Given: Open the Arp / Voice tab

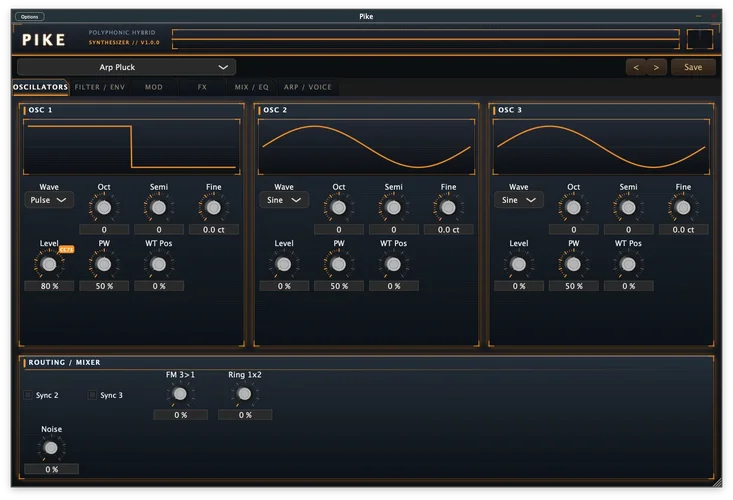Looking at the screenshot, I should point(308,87).
